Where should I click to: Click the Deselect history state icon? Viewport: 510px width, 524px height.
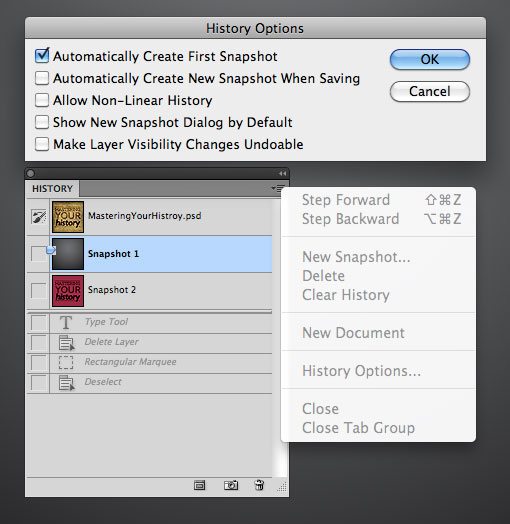66,383
